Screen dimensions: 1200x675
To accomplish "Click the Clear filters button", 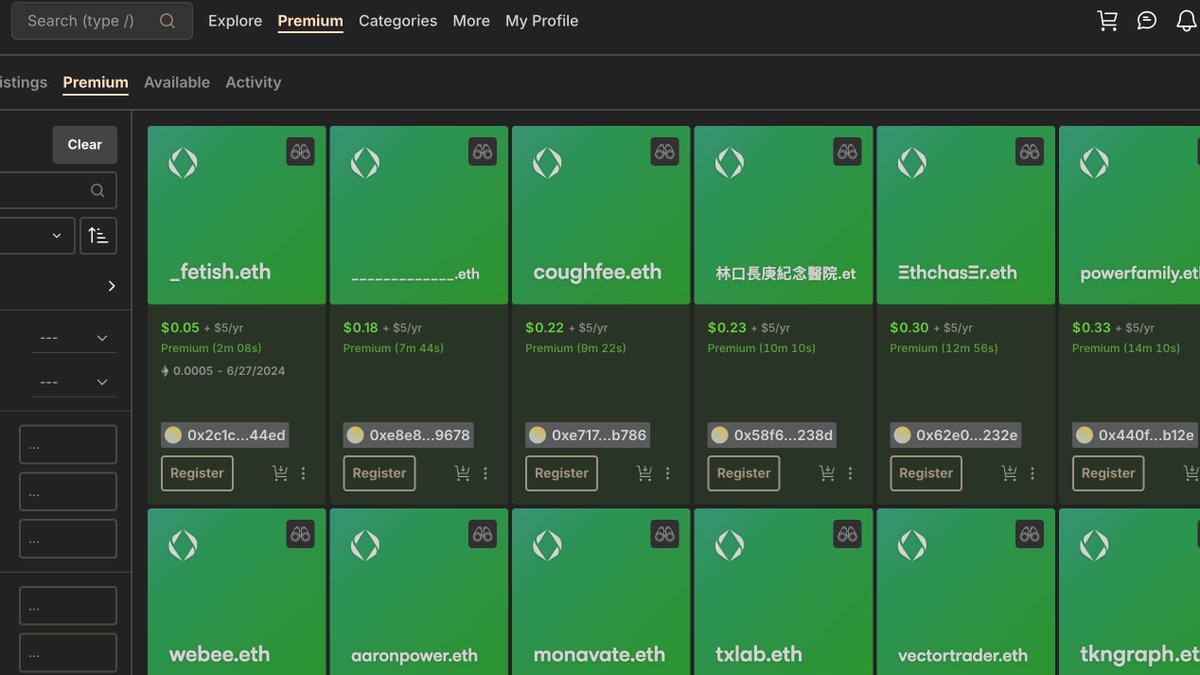I will [x=85, y=144].
